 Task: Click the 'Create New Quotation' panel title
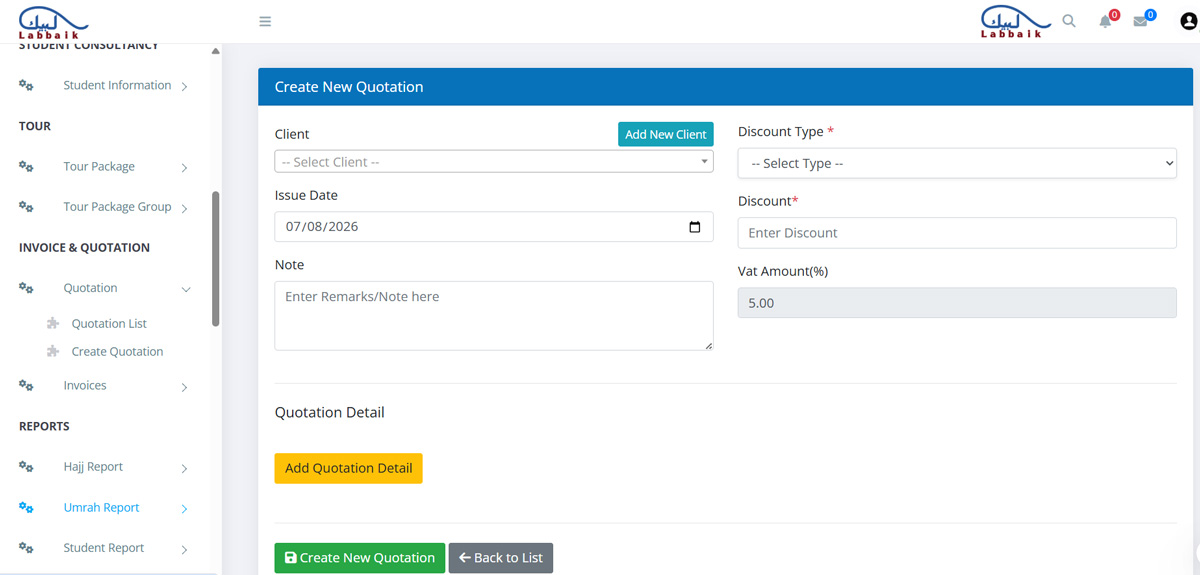click(349, 87)
